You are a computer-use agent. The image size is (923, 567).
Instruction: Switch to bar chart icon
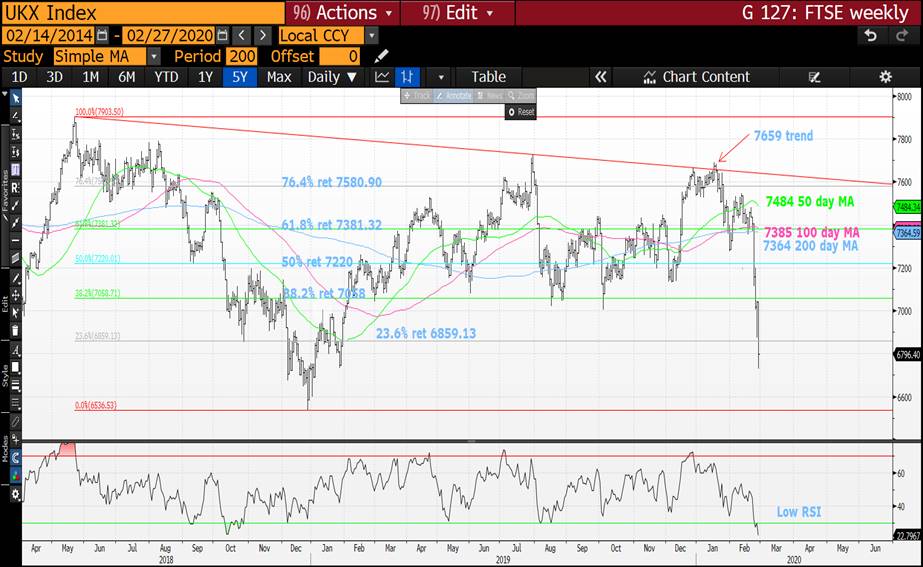(x=407, y=77)
